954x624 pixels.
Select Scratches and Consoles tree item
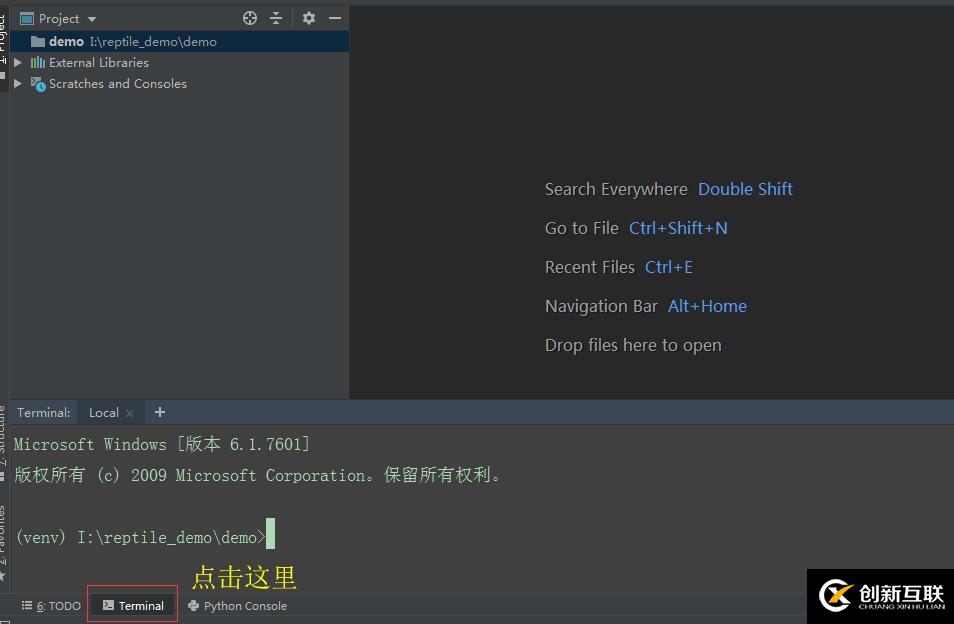[117, 83]
